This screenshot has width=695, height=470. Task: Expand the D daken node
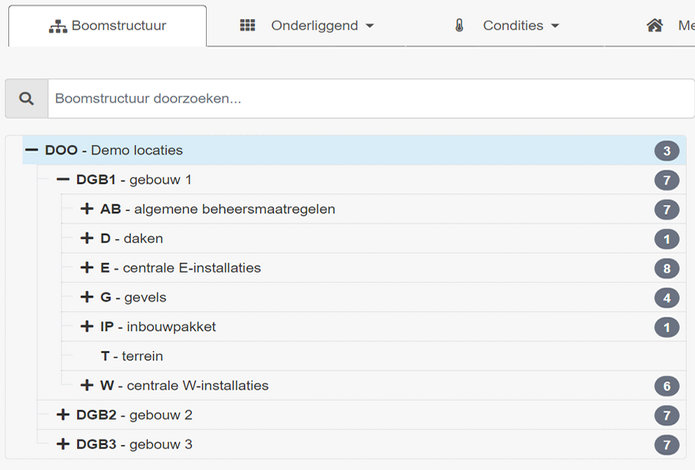point(87,239)
